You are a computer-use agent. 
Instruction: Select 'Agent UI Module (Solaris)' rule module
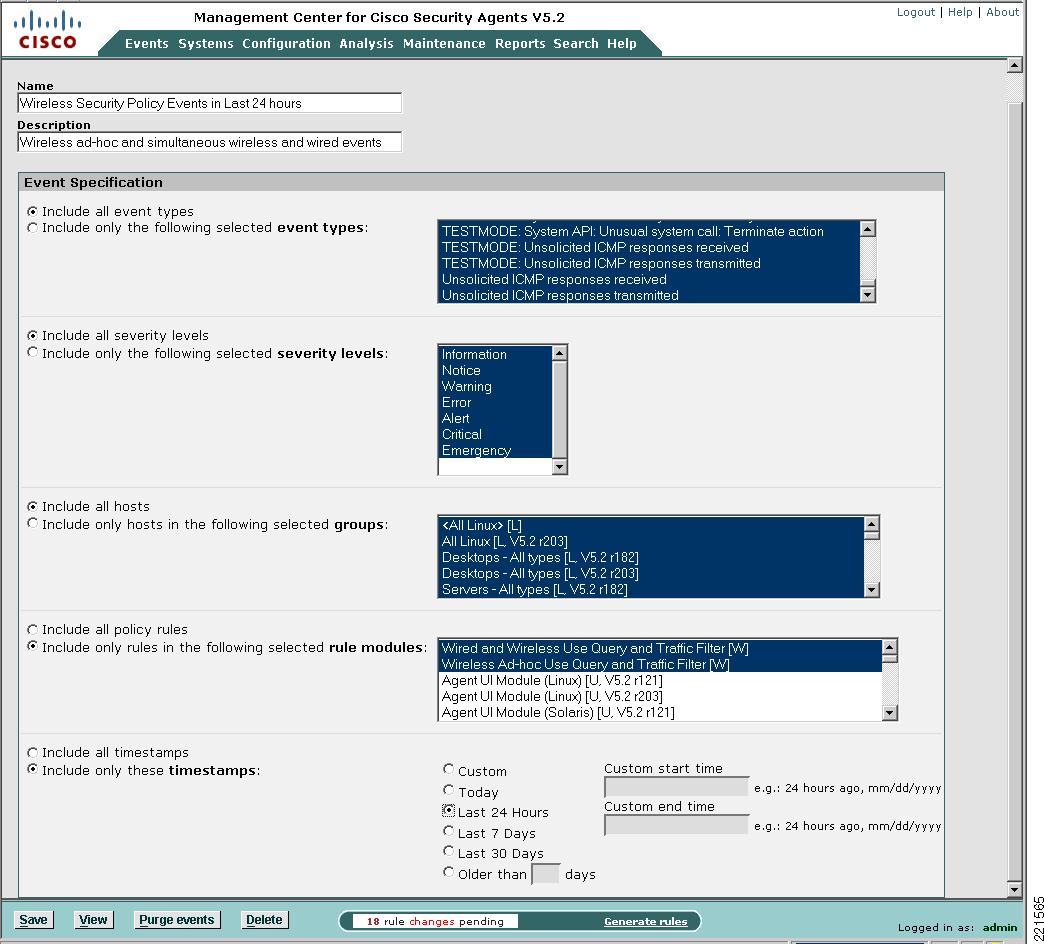pyautogui.click(x=660, y=712)
